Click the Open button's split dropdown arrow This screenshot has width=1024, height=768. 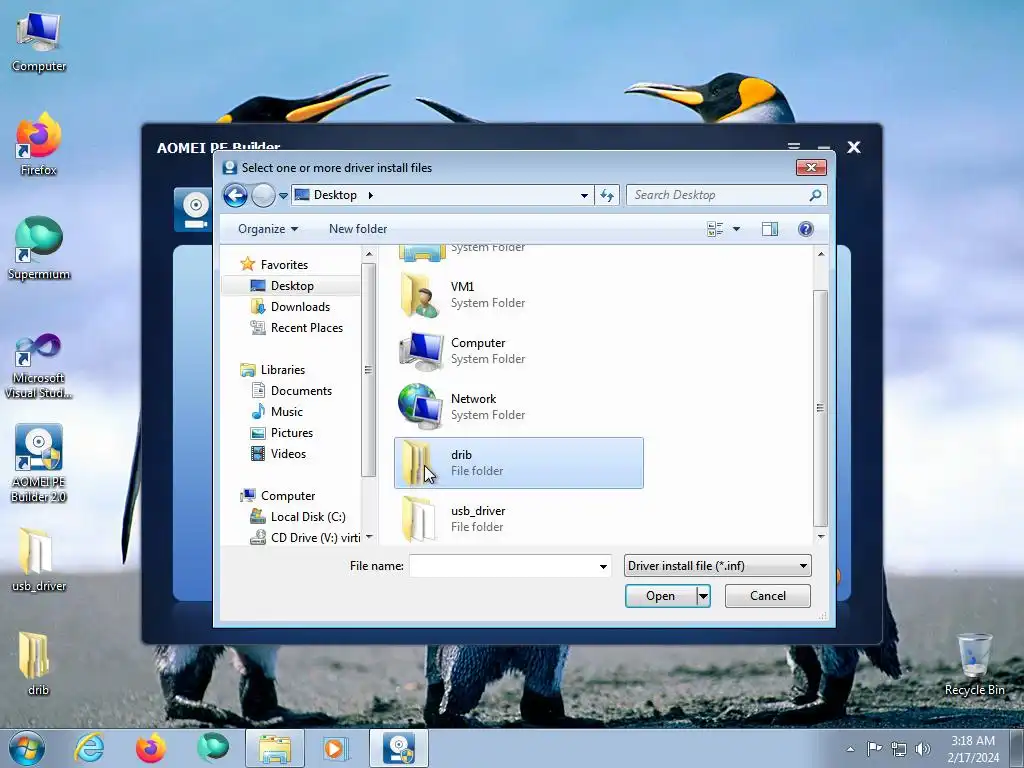(703, 596)
